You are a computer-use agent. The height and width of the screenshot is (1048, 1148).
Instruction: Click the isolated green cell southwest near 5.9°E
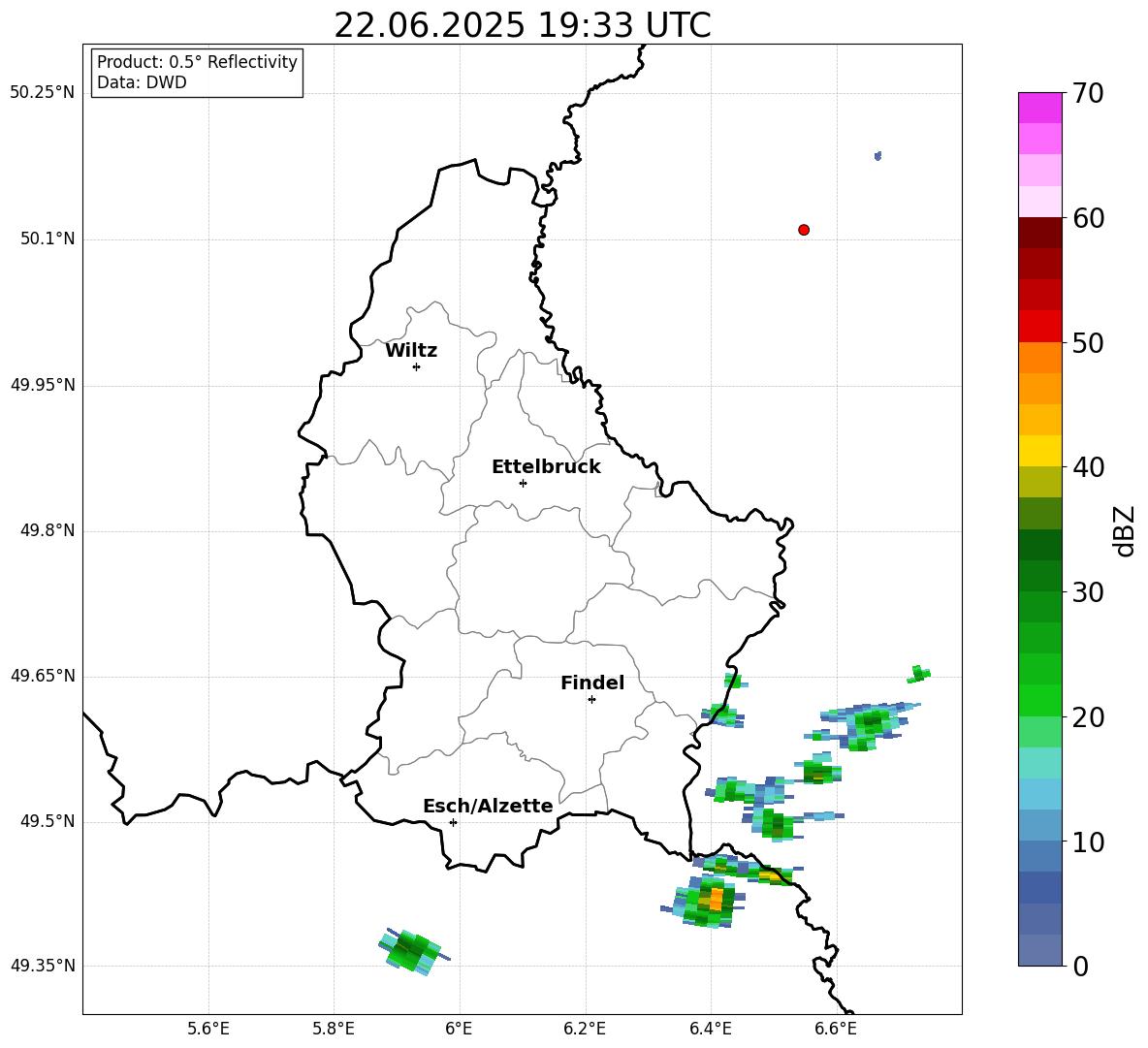tap(414, 951)
